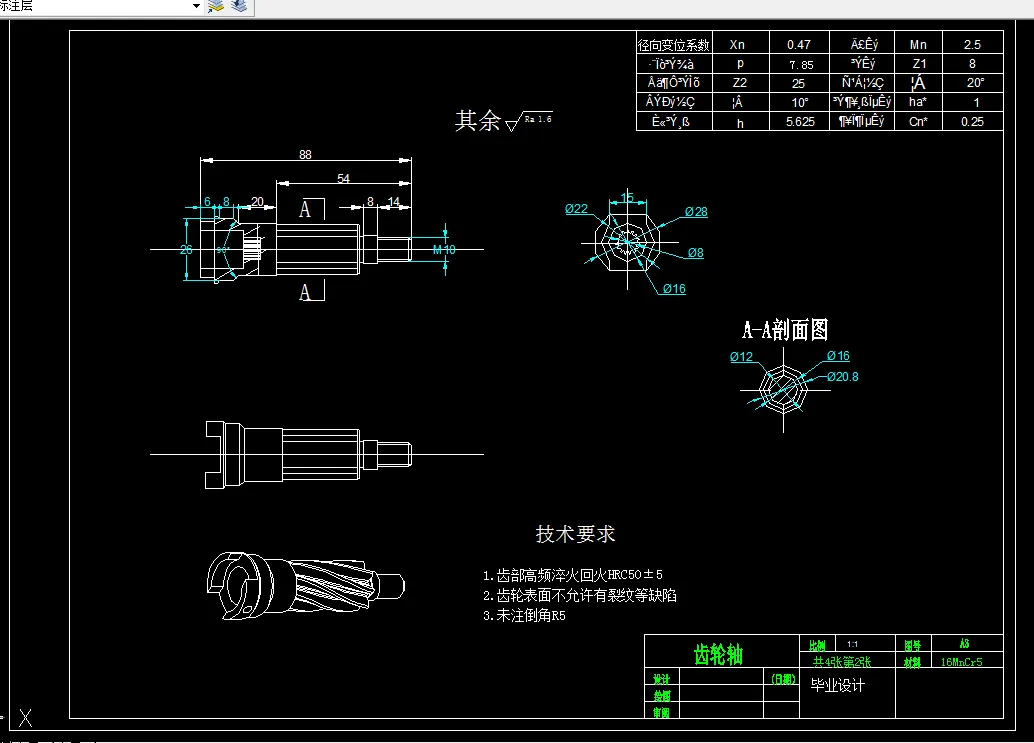
Task: Click the 比例 label in title block
Action: pos(817,645)
